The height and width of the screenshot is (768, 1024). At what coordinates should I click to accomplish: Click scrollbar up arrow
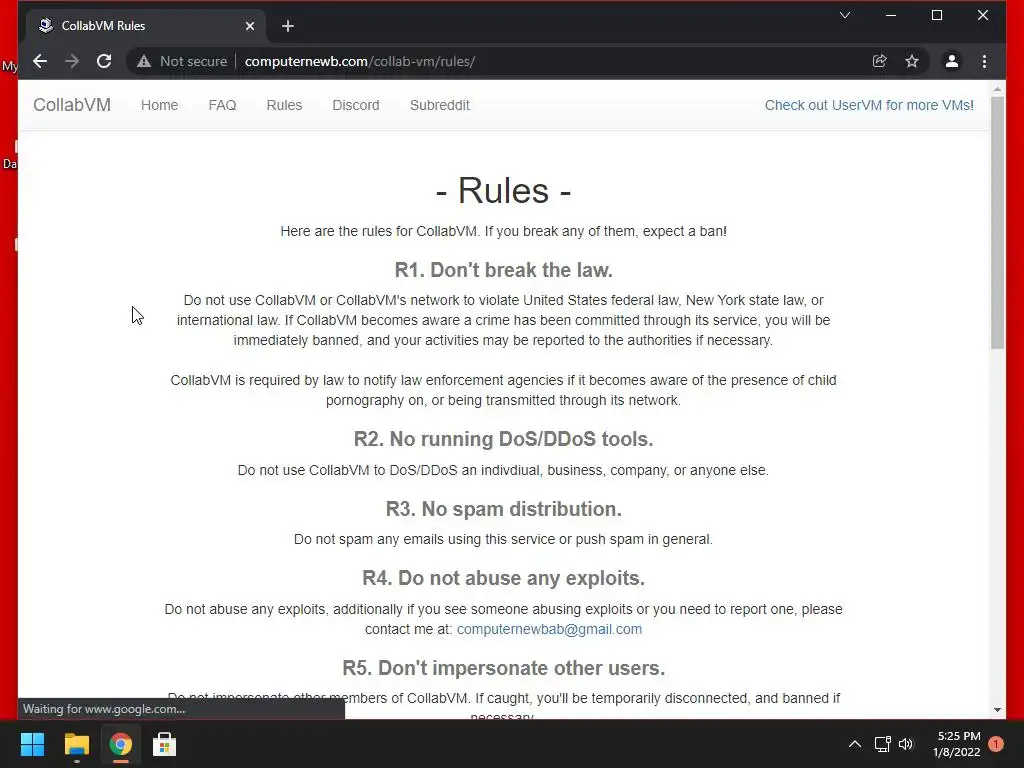coord(997,88)
